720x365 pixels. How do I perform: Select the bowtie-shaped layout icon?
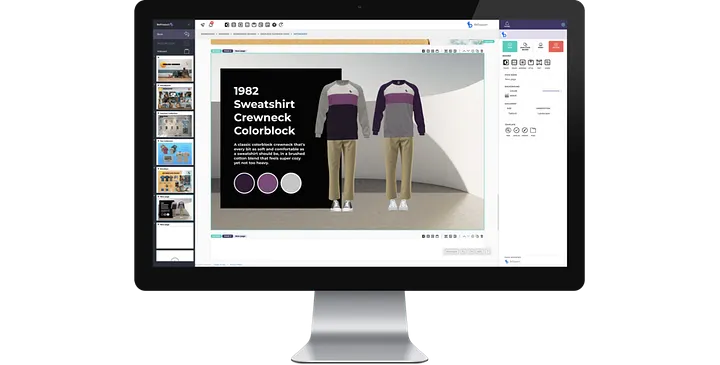pyautogui.click(x=539, y=62)
